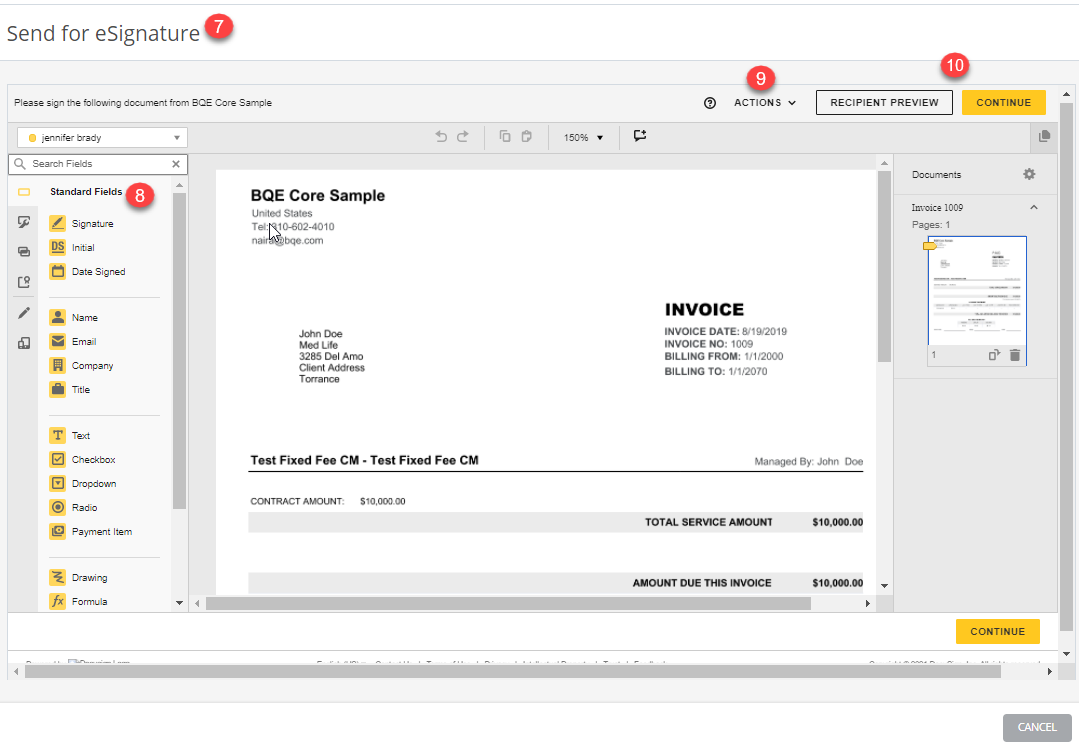1079x746 pixels.
Task: Open the ACTIONS menu
Action: tap(765, 103)
